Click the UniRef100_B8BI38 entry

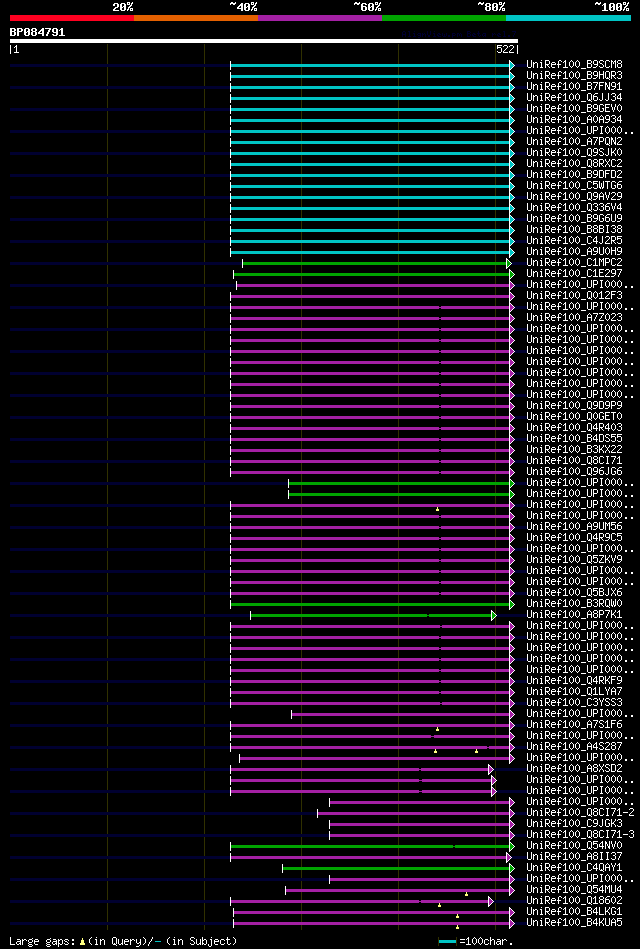pos(574,230)
